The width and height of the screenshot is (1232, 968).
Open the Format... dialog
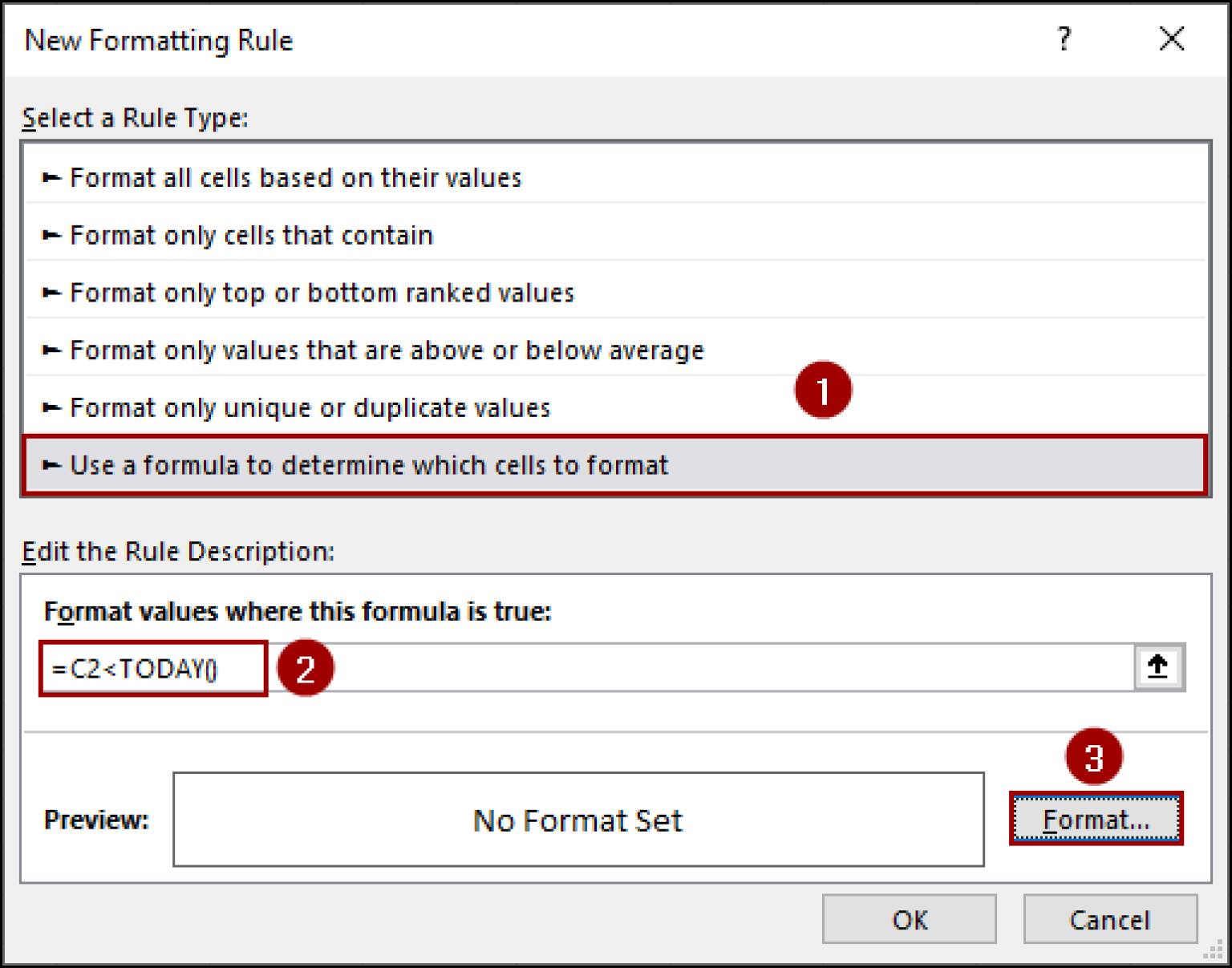1096,819
